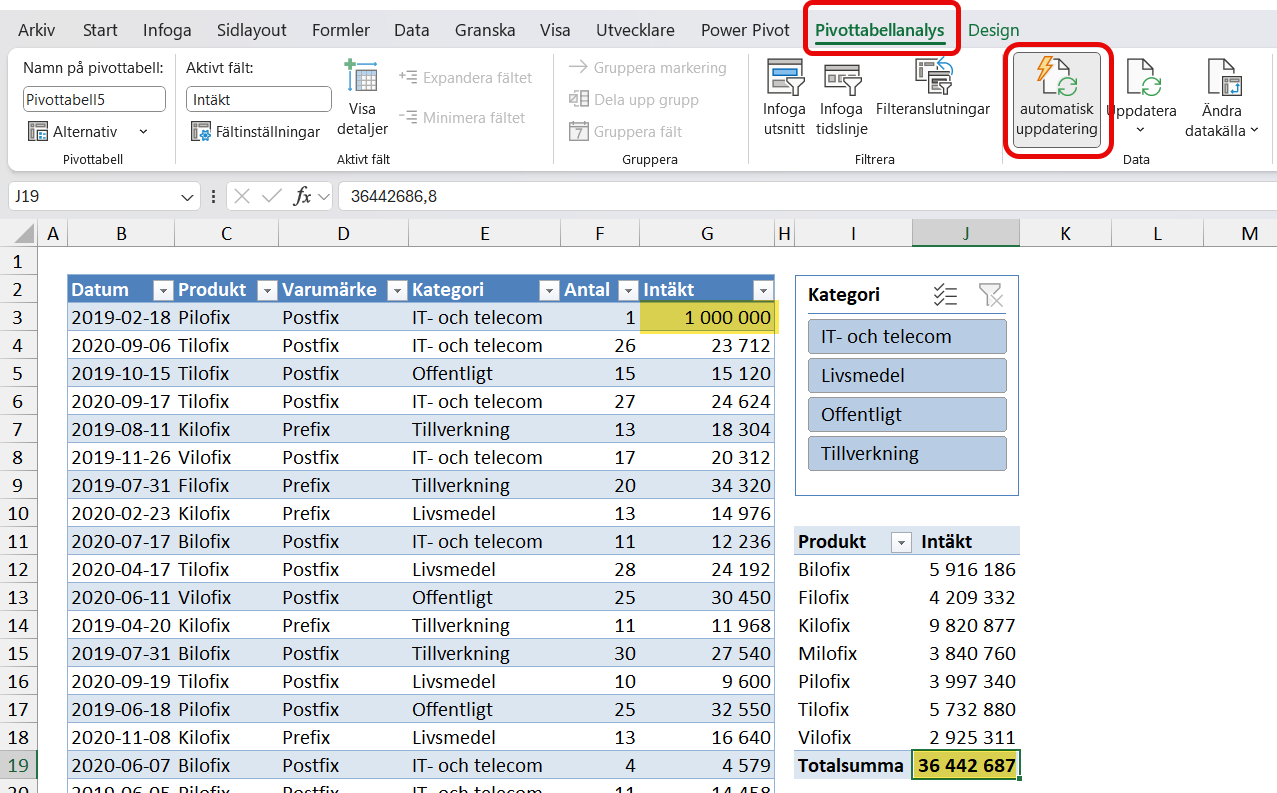Screen dimensions: 1277x793
Task: Select IT- och telecom slicer item
Action: (907, 337)
